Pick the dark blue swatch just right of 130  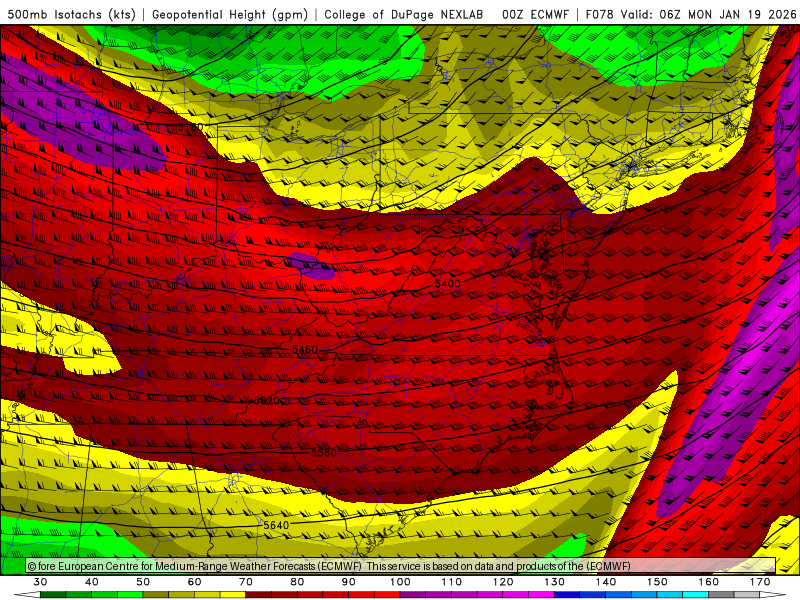coord(567,595)
